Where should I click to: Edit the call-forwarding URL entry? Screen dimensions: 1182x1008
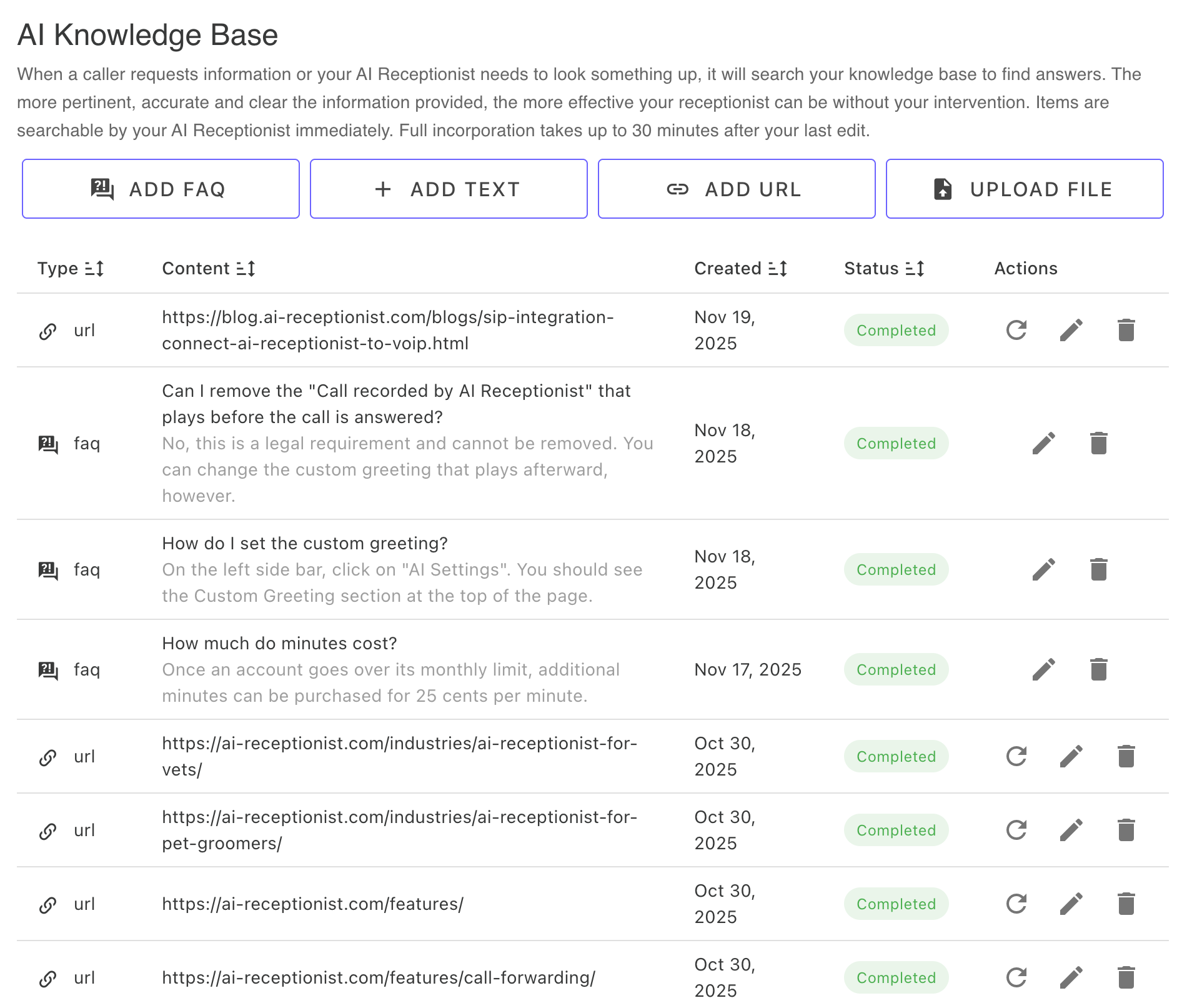[x=1071, y=977]
